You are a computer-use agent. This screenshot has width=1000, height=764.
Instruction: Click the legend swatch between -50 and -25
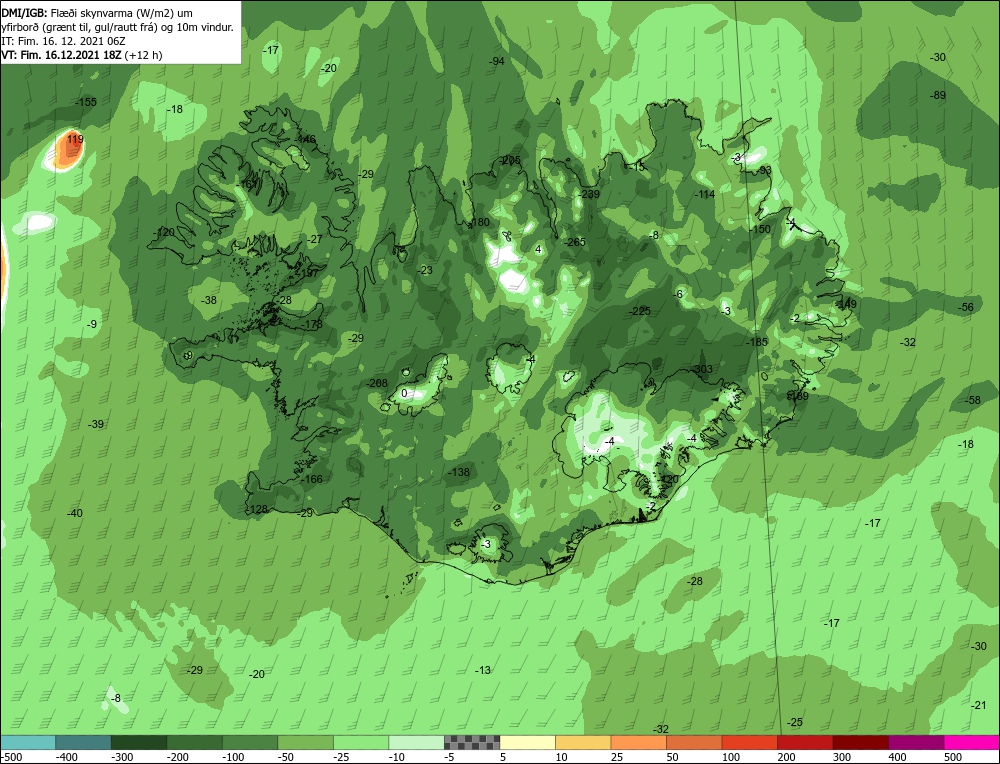305,743
